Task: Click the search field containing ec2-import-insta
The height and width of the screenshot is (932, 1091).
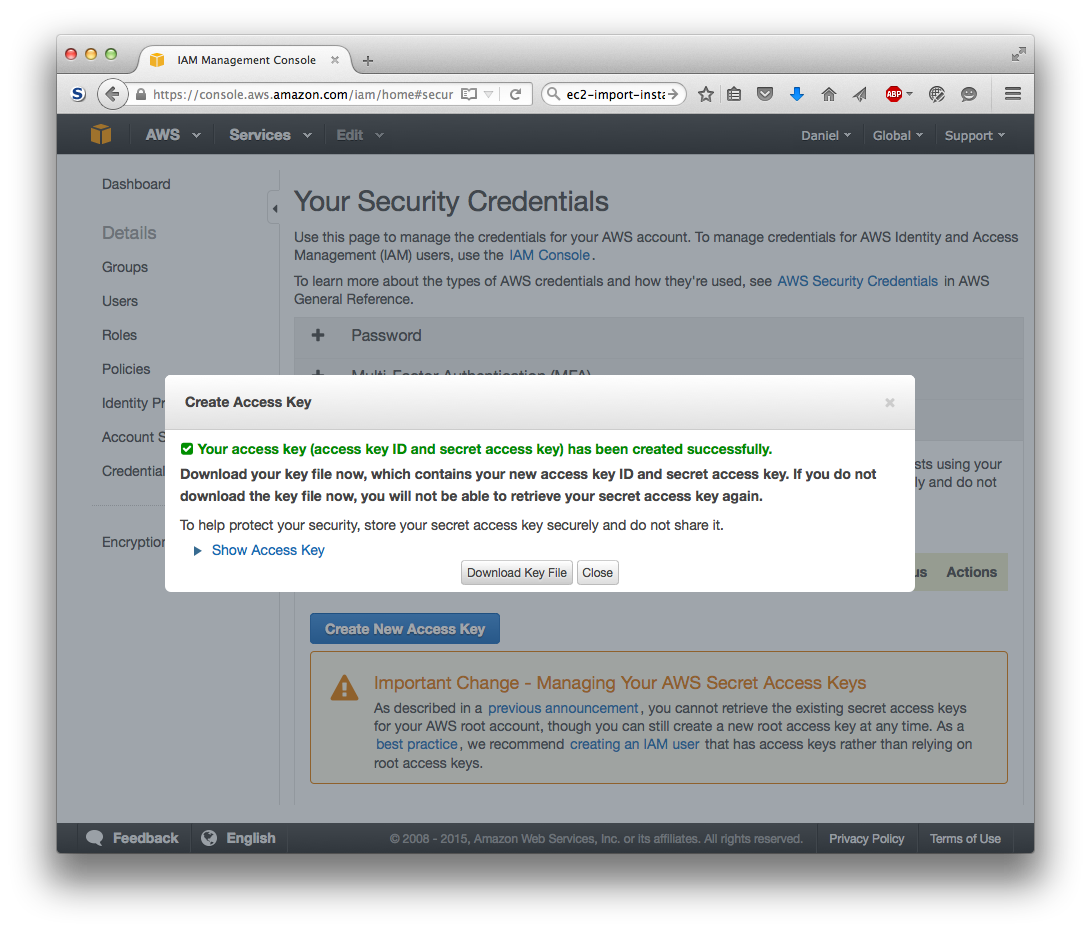Action: click(x=614, y=94)
